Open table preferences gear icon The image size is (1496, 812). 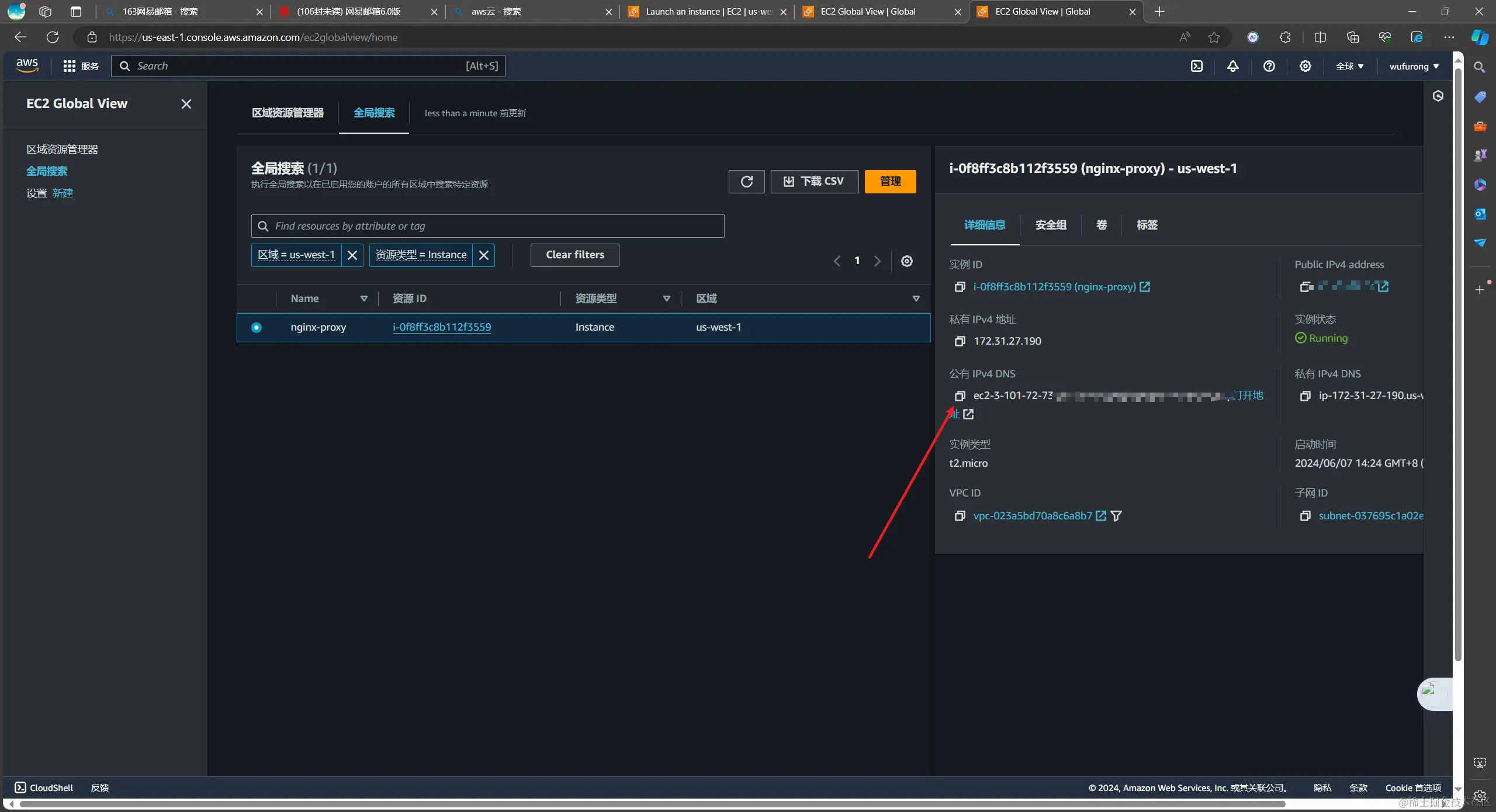(x=906, y=261)
